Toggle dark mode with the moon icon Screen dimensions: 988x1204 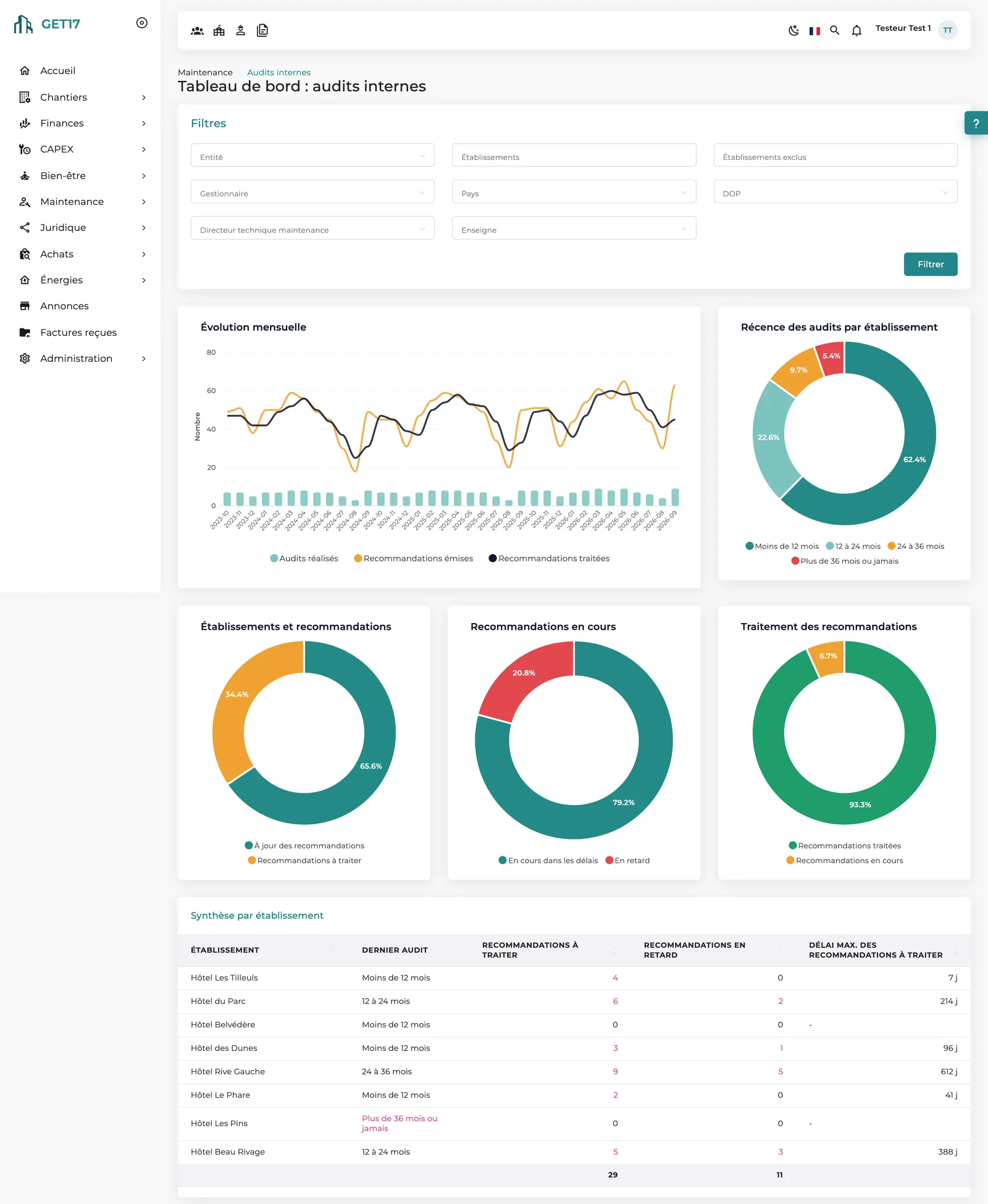tap(793, 30)
